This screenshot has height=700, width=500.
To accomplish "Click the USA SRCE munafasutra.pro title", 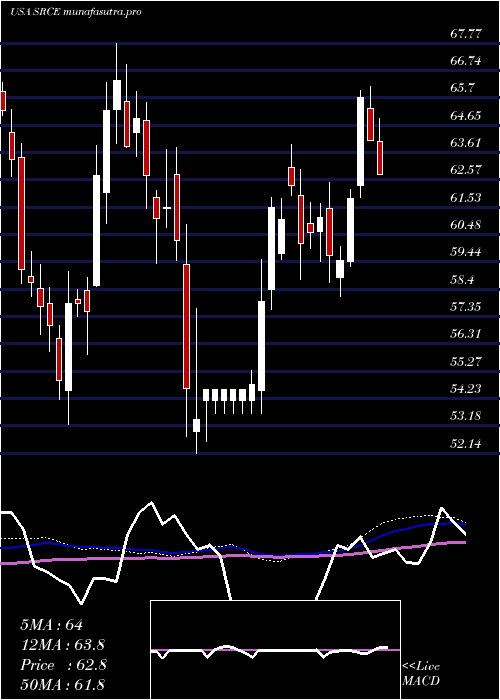I will click(75, 12).
